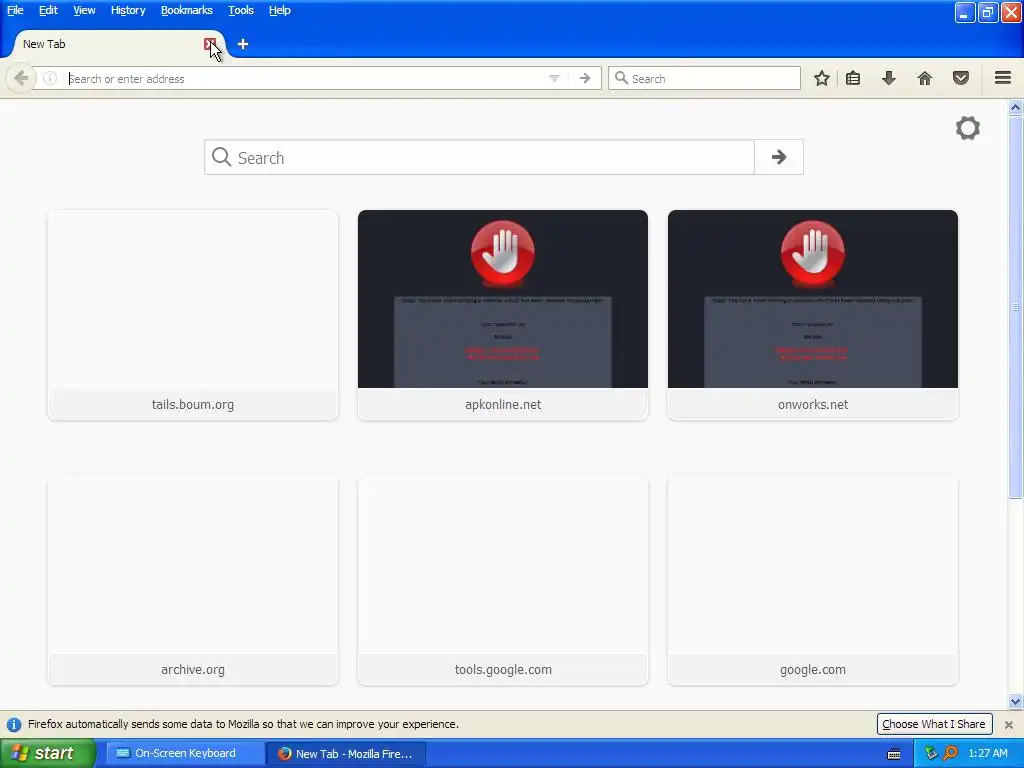1024x768 pixels.
Task: Open the Tools menu
Action: pos(241,10)
